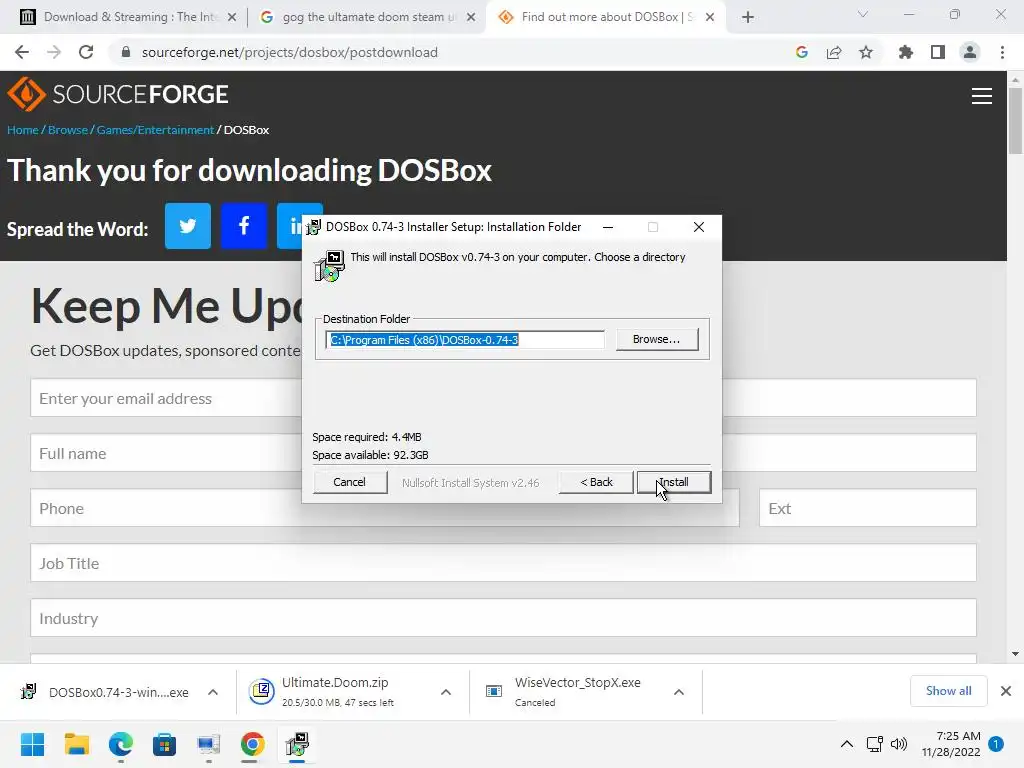Click the Back button in installer dialog

596,482
